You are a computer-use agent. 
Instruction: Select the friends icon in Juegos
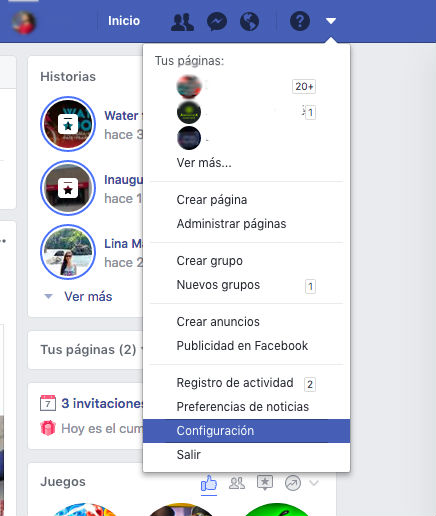pyautogui.click(x=237, y=483)
